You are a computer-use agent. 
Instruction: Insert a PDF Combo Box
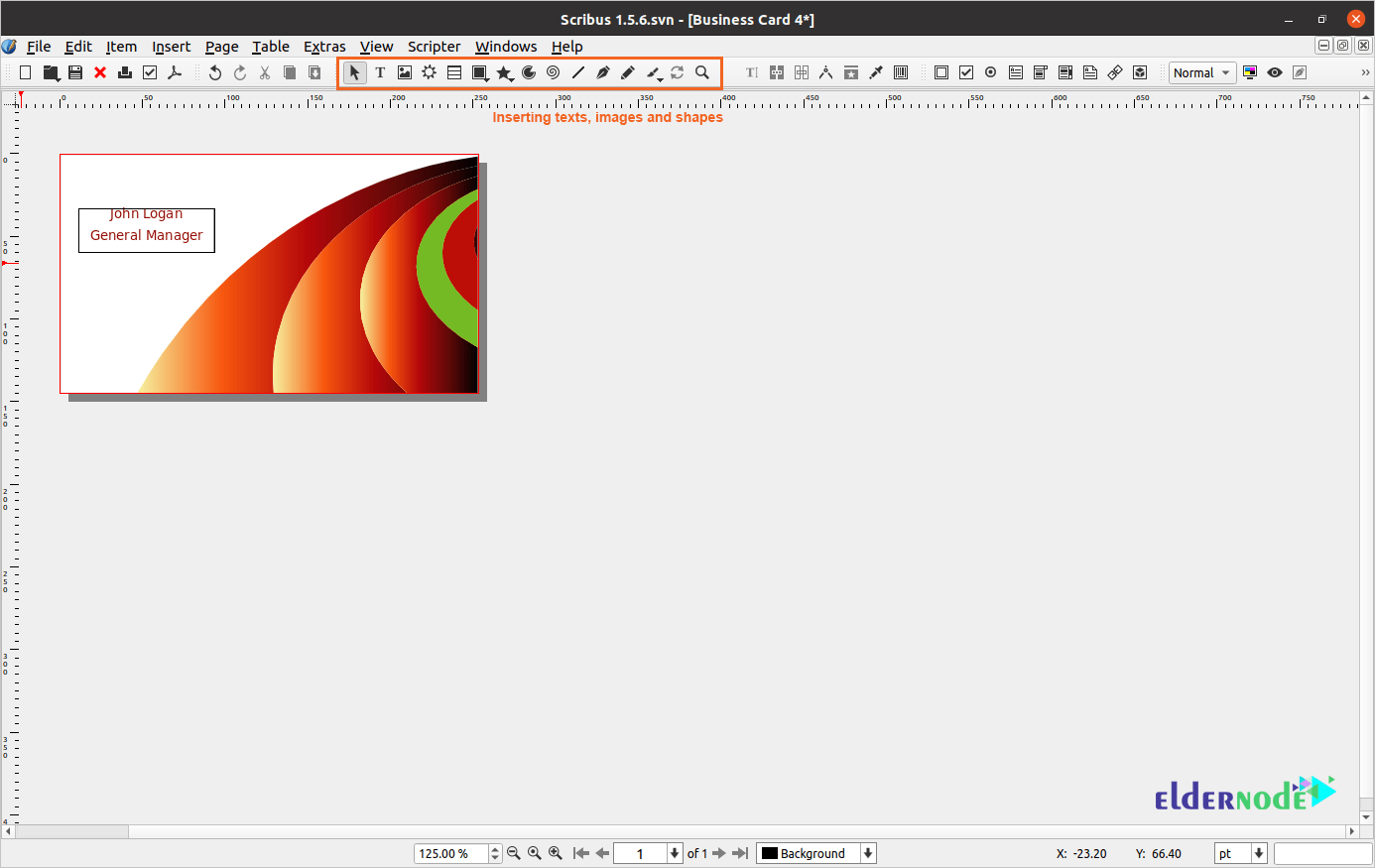tap(1041, 72)
